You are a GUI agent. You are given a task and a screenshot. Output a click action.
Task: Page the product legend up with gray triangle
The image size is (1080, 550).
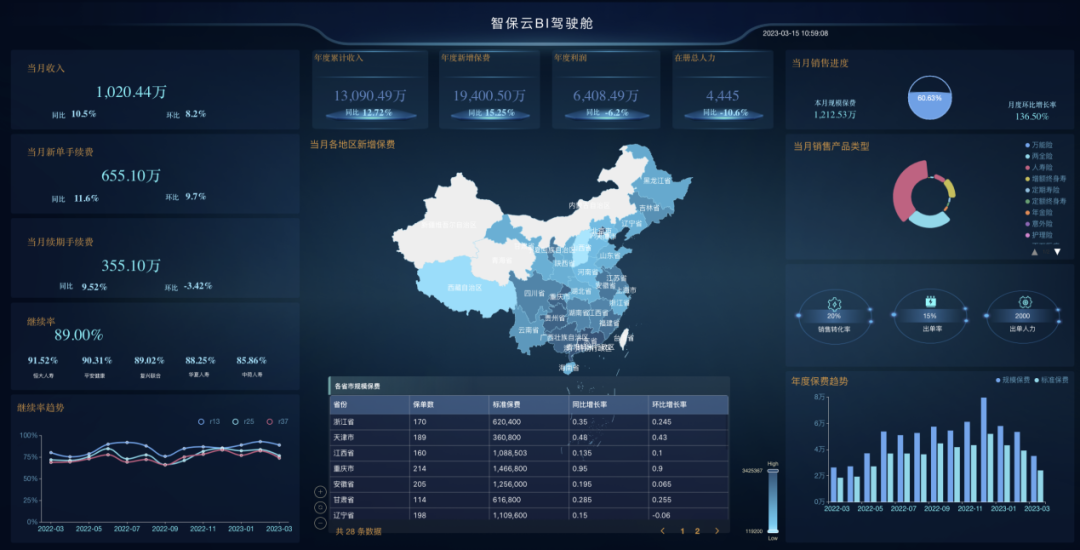pyautogui.click(x=1035, y=252)
